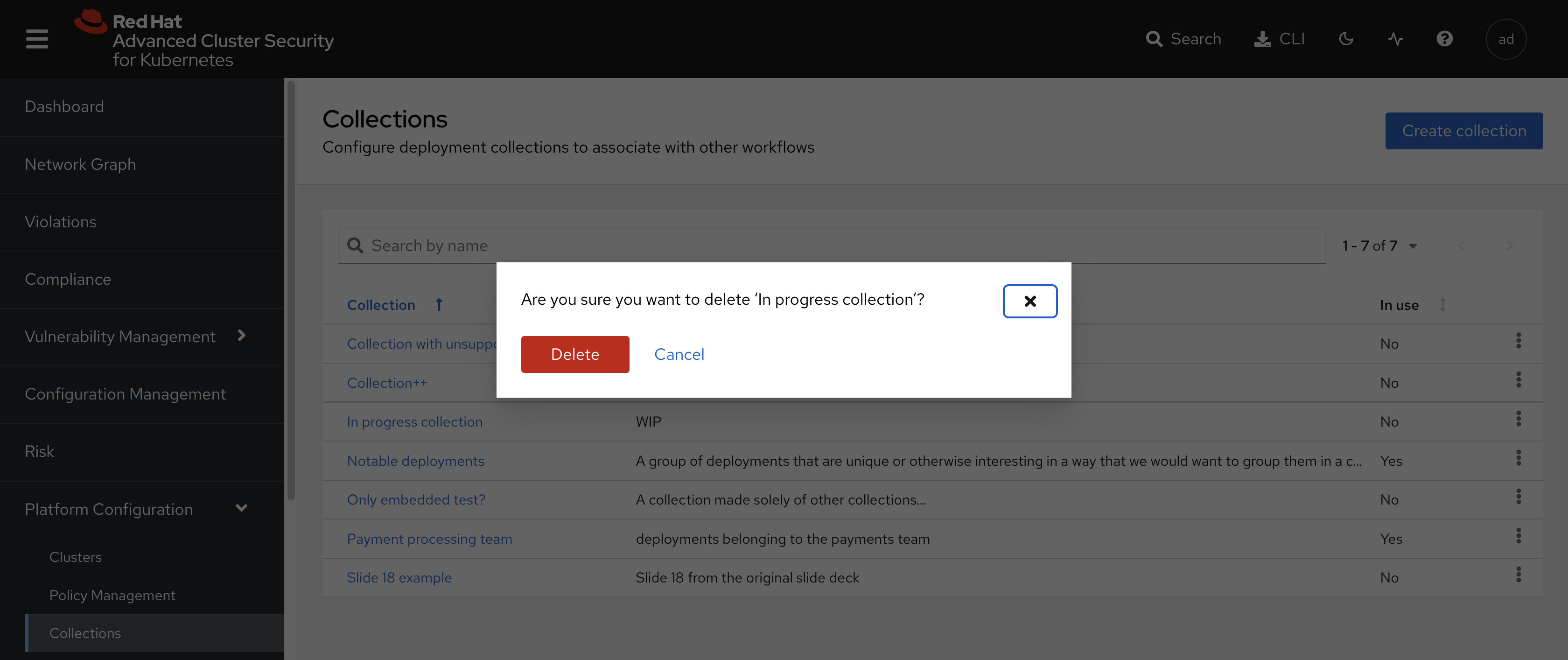Open kebab menu for Notable deployments row
The height and width of the screenshot is (660, 1568).
coord(1518,458)
